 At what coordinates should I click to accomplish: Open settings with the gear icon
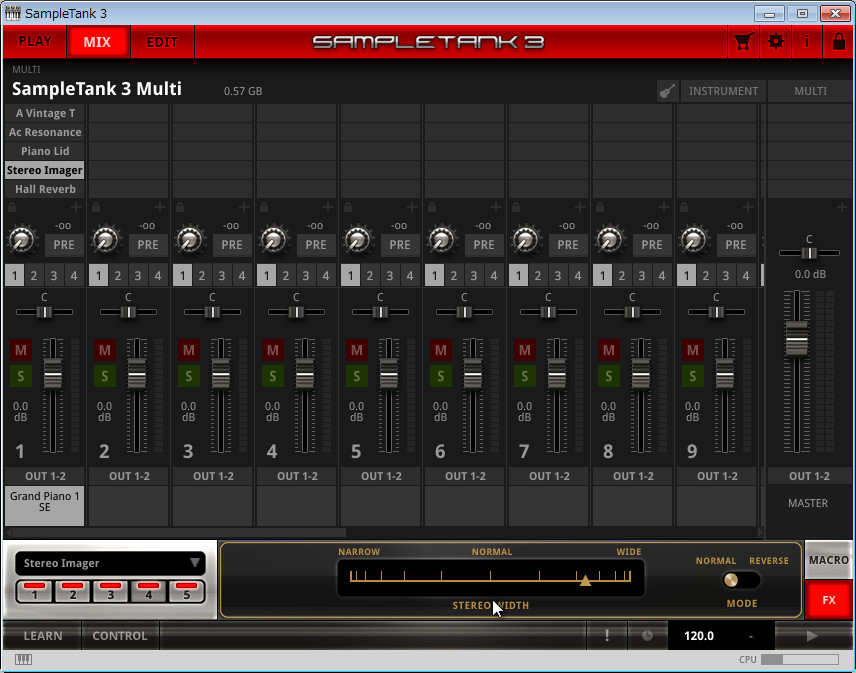tap(775, 41)
